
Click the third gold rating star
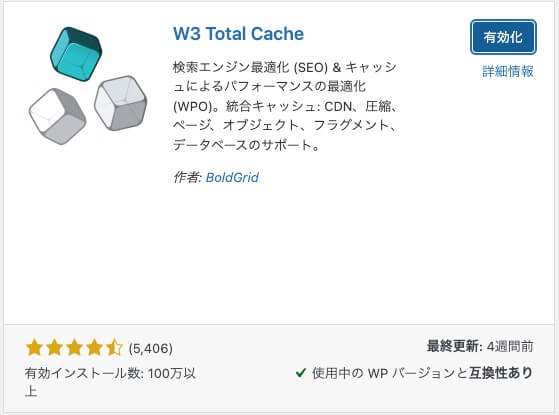[x=75, y=348]
